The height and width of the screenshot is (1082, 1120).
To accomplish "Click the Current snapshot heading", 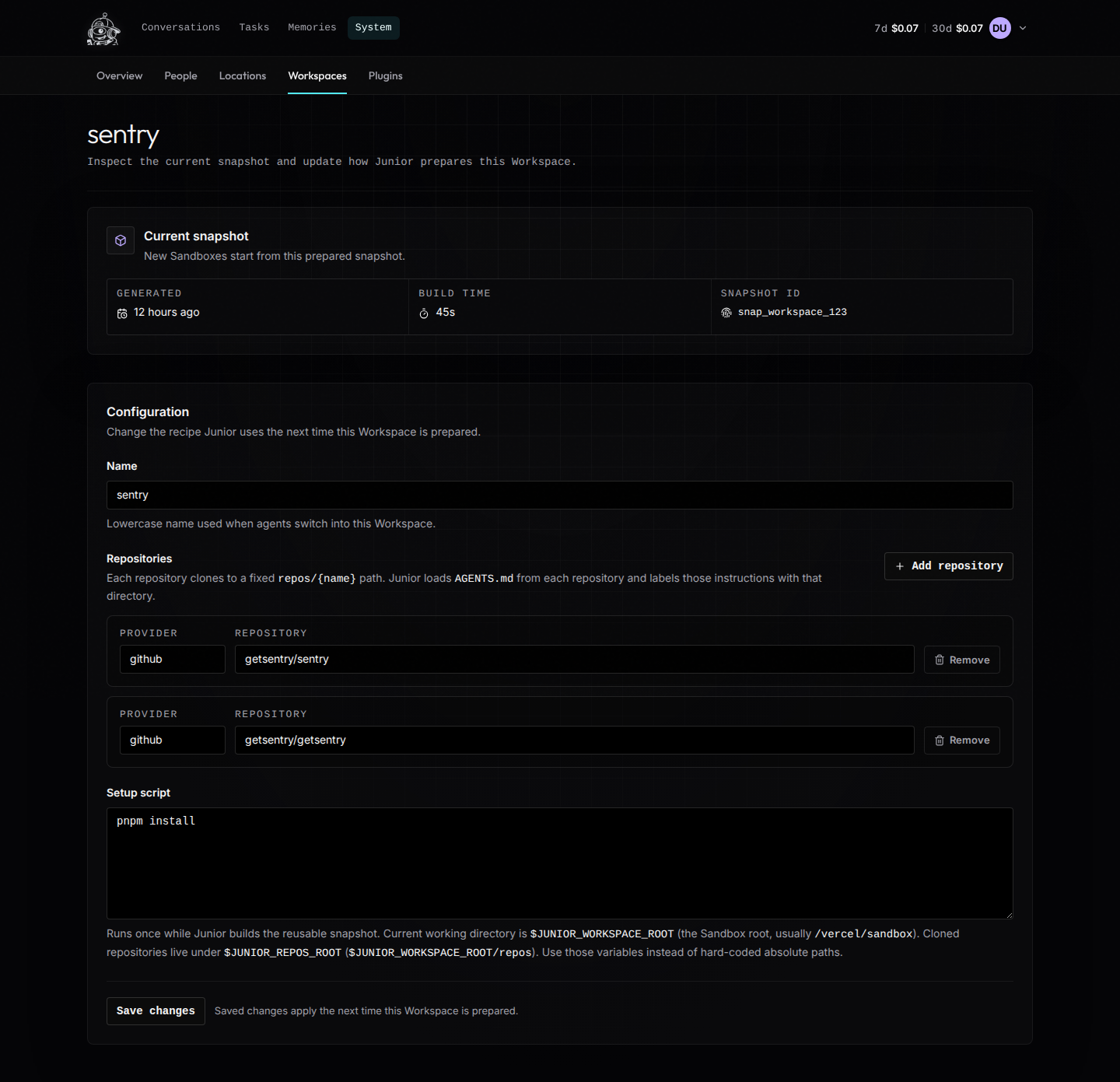I will (x=196, y=236).
